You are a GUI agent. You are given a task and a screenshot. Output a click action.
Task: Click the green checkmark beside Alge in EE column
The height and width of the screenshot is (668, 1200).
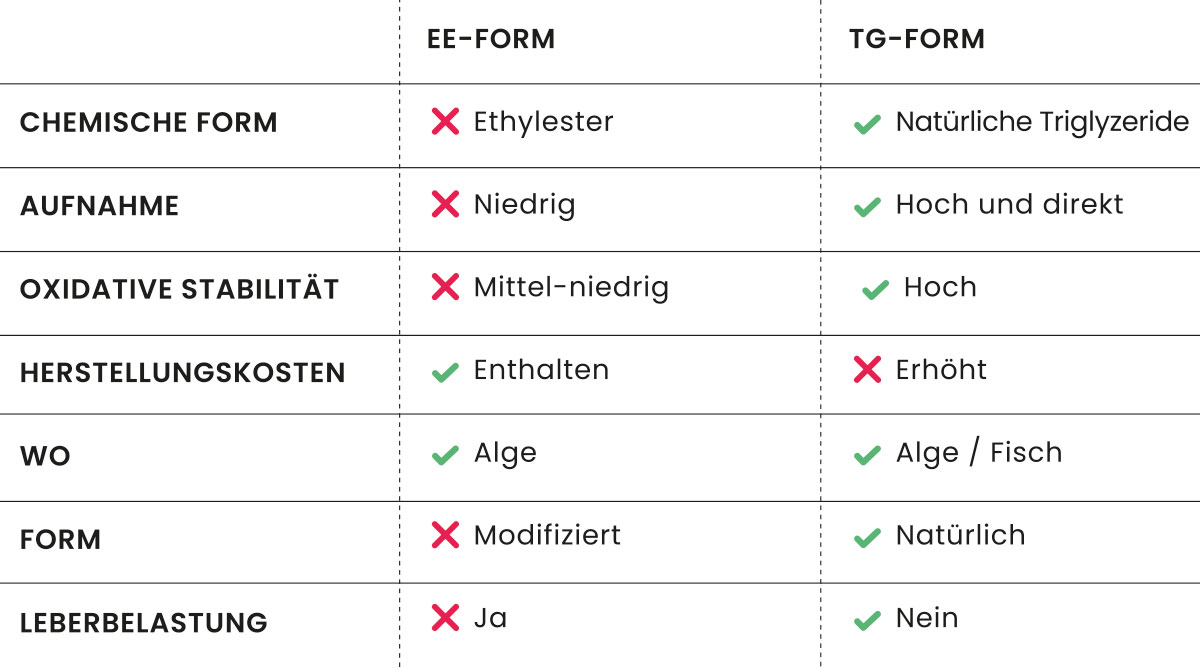445,455
